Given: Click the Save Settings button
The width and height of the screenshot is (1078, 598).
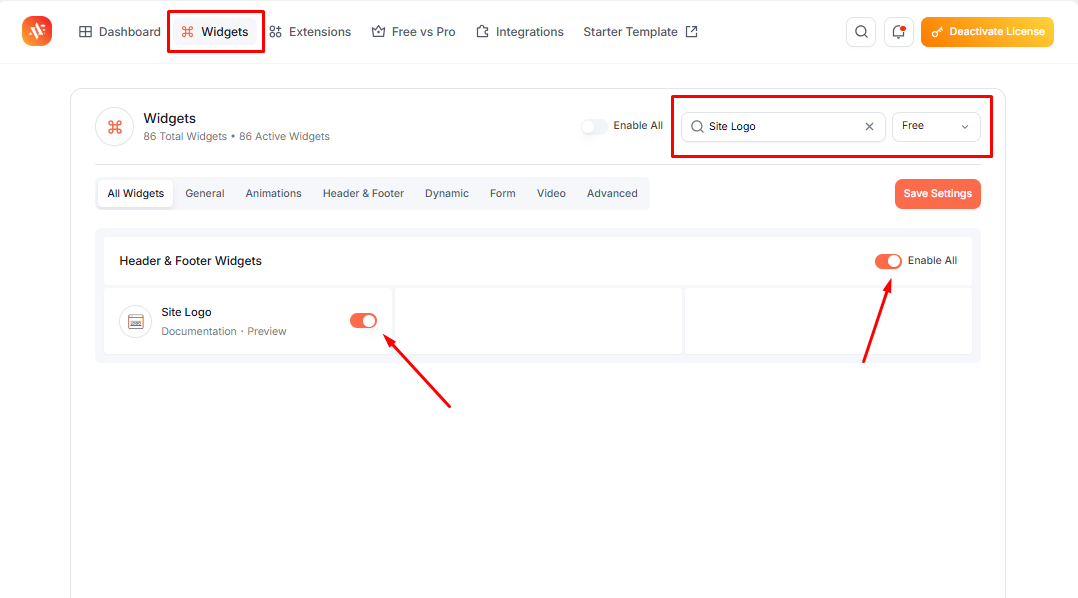Looking at the screenshot, I should 937,194.
